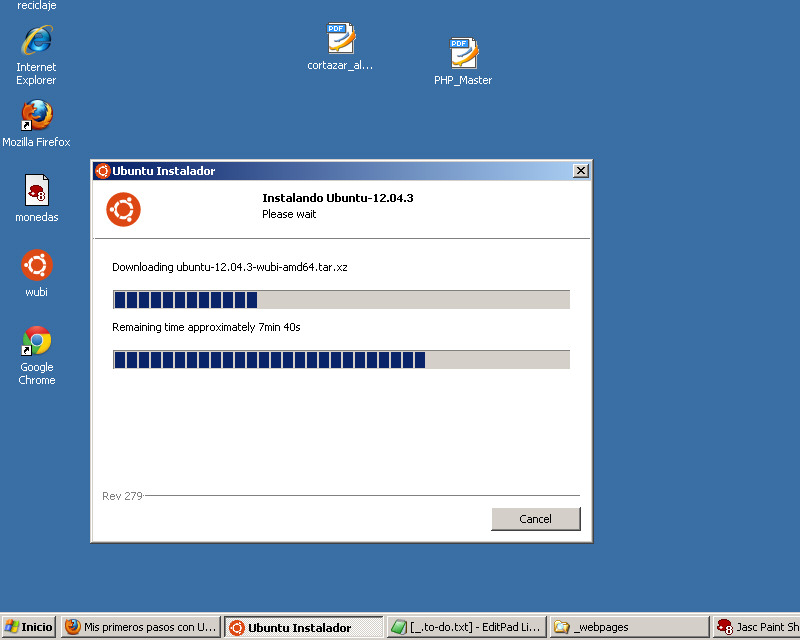The height and width of the screenshot is (640, 800).
Task: Click the Ubuntu logo in the installer title bar
Action: coord(103,171)
